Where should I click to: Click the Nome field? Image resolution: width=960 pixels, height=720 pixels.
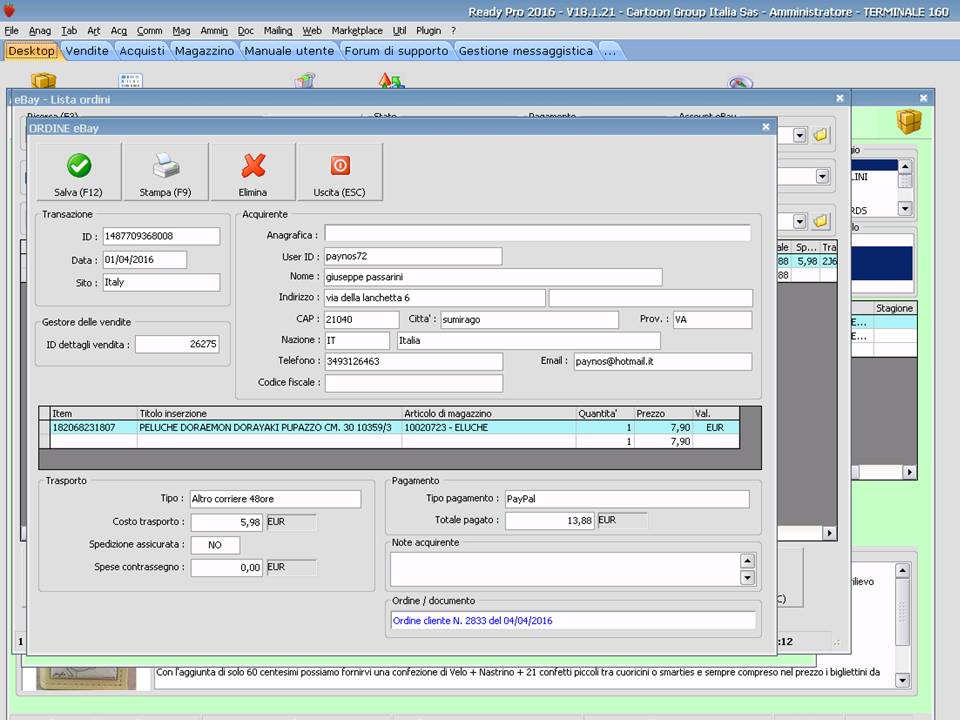pos(493,277)
